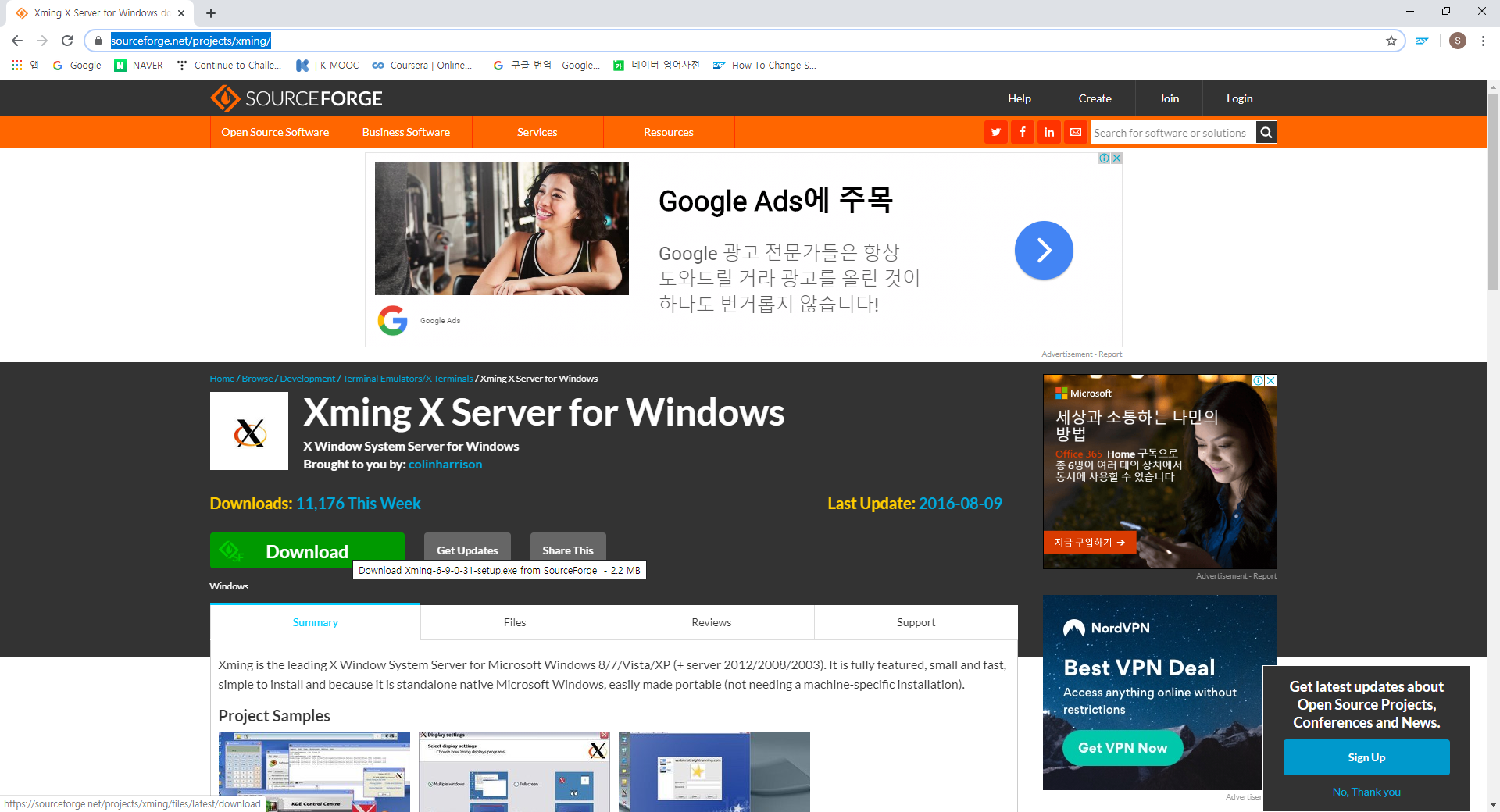The width and height of the screenshot is (1500, 812).
Task: Click the SourceForge logo
Action: click(296, 98)
